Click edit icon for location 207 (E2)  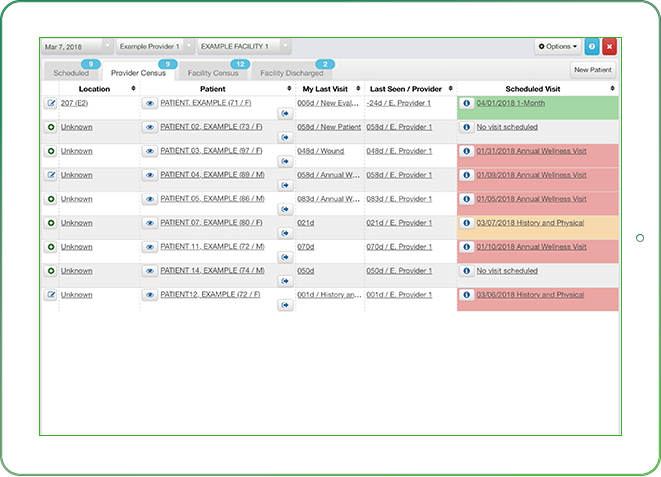(50, 103)
